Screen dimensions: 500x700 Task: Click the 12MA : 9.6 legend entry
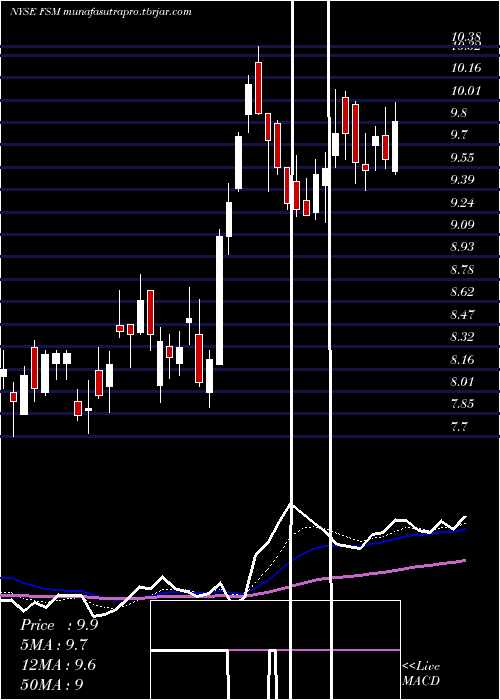(58, 665)
